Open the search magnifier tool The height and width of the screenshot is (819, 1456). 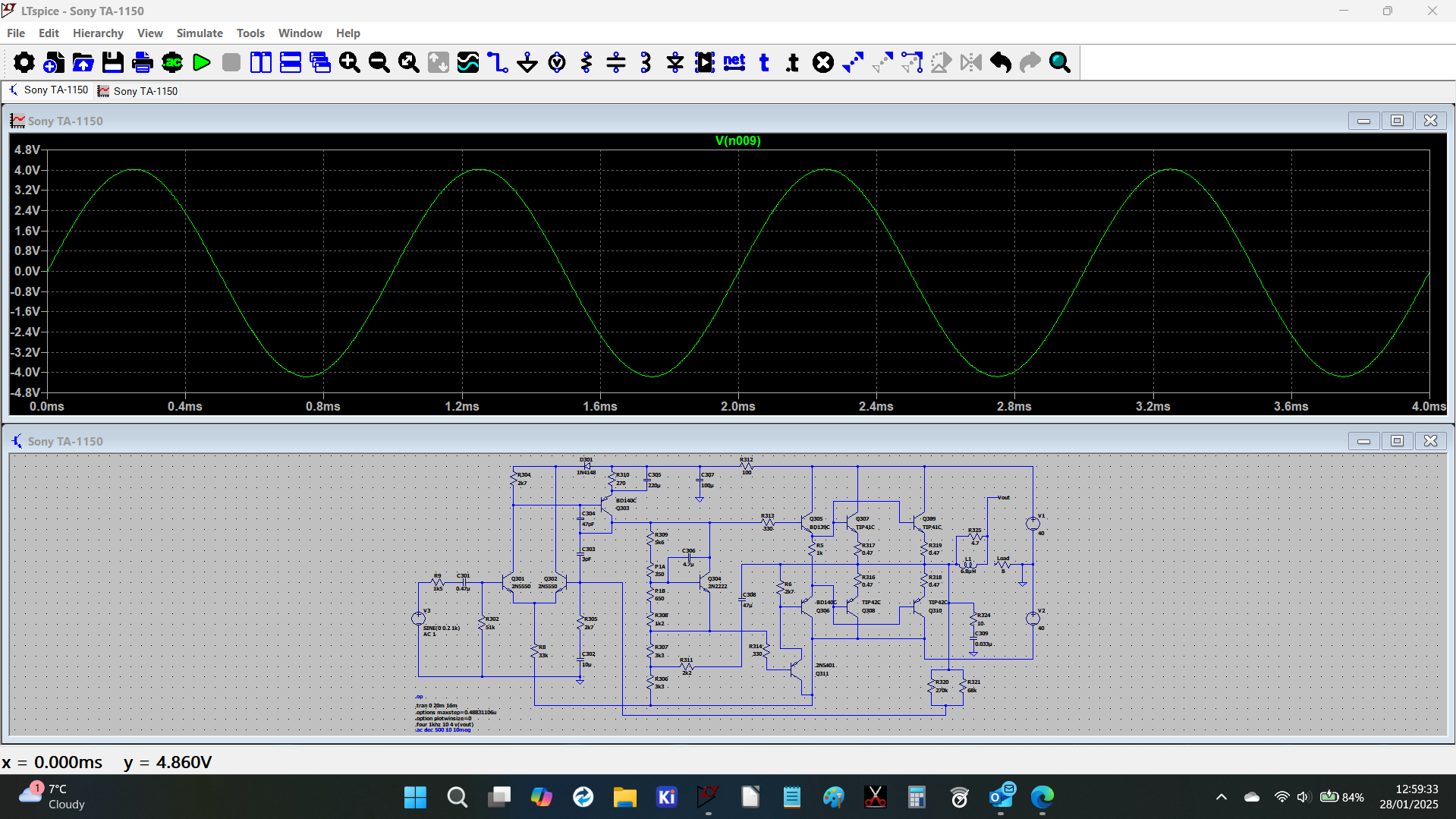1060,62
